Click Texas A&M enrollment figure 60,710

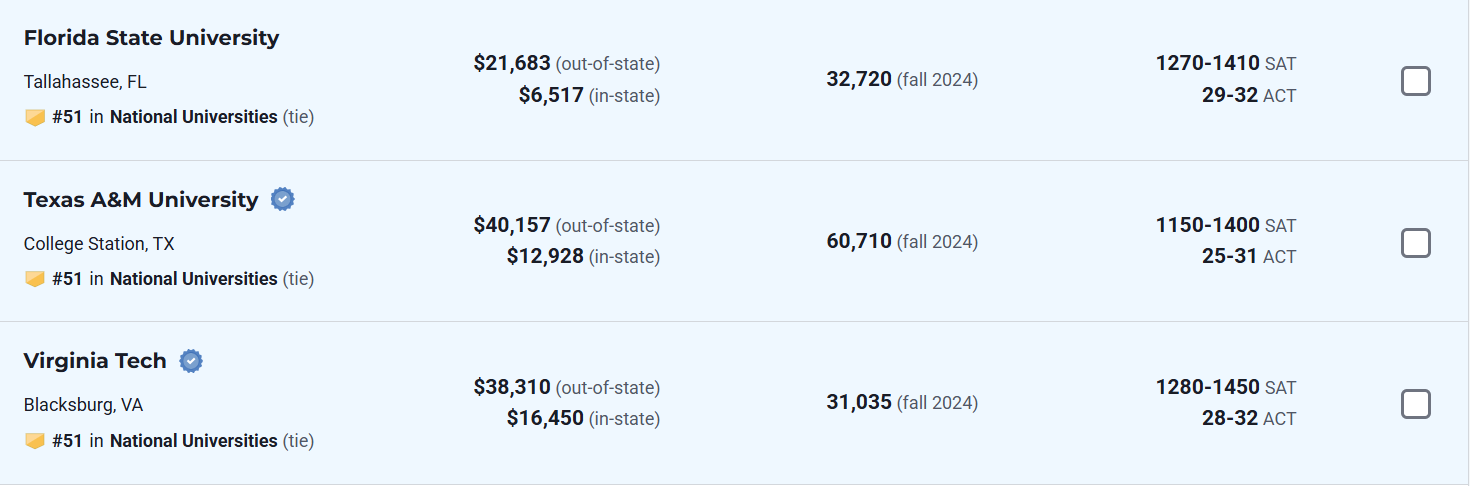859,241
